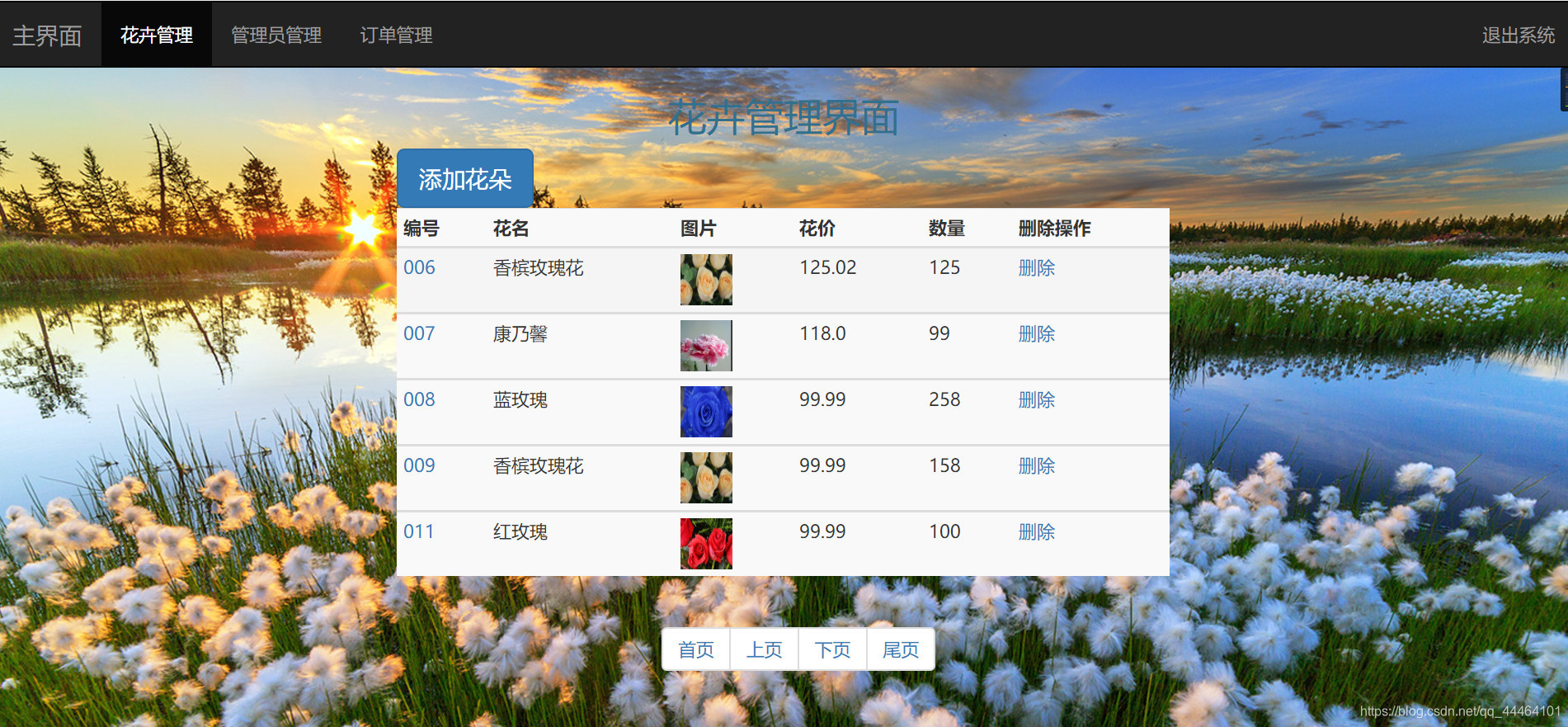Click flower name 红玫瑰
1568x727 pixels.
(x=520, y=531)
